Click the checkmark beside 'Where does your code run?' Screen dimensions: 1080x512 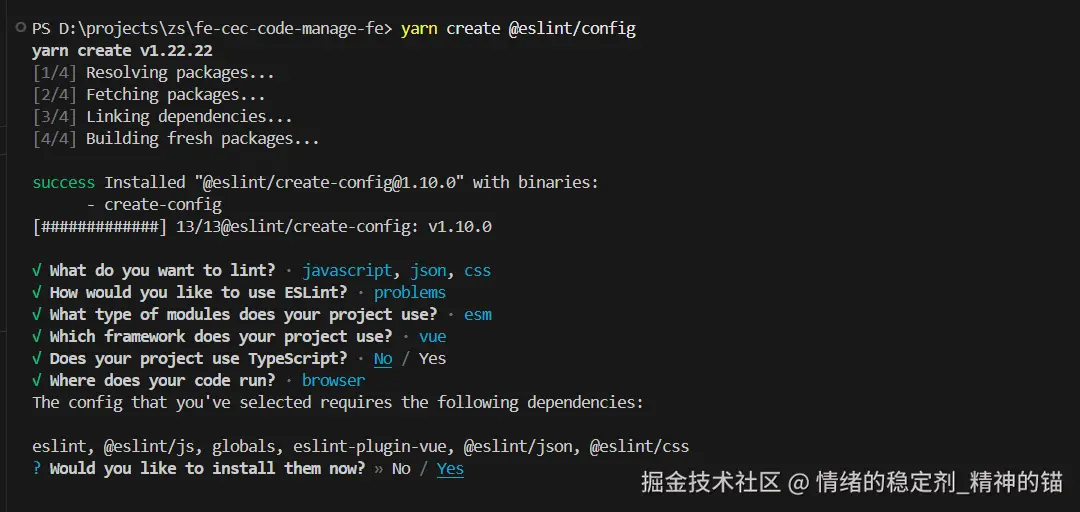(x=37, y=380)
